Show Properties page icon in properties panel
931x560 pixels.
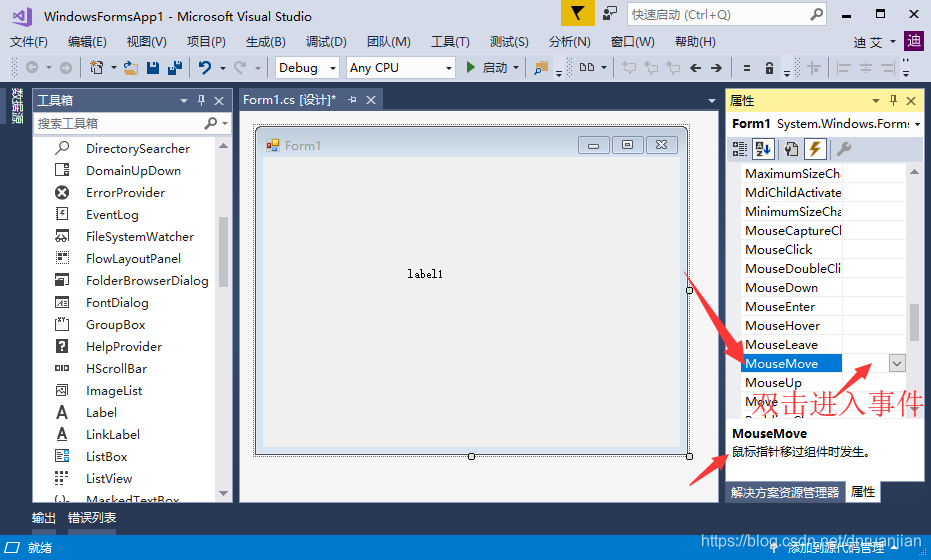[x=791, y=148]
